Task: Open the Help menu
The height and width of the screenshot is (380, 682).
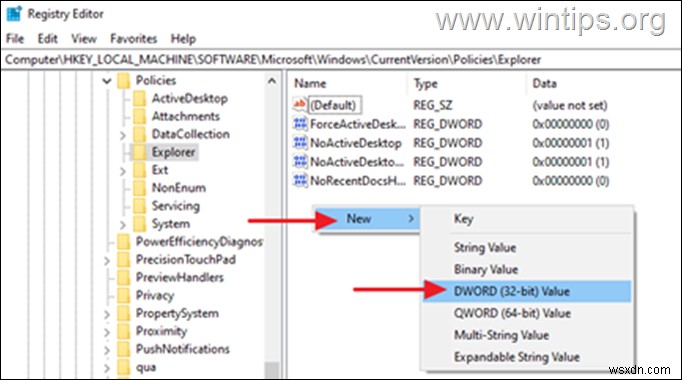Action: [183, 39]
